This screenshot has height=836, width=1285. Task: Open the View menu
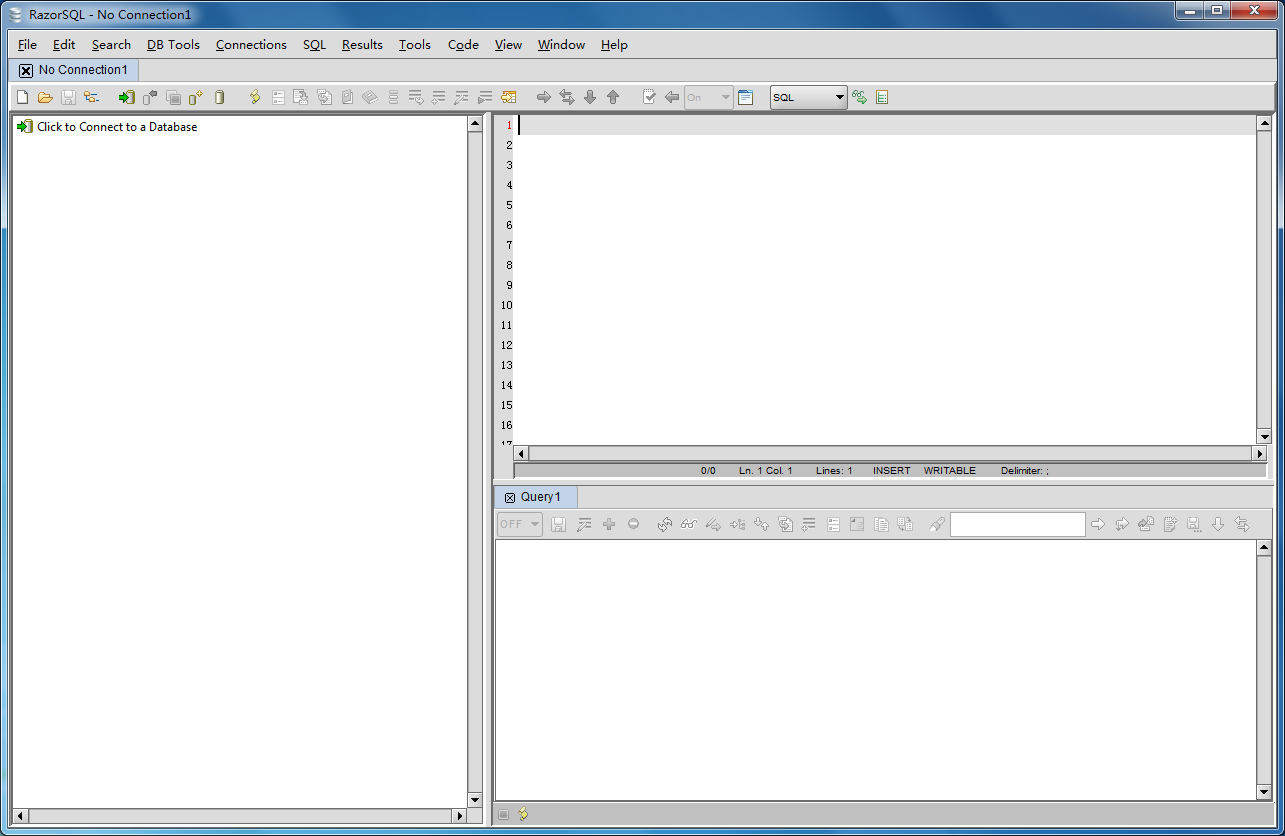508,44
